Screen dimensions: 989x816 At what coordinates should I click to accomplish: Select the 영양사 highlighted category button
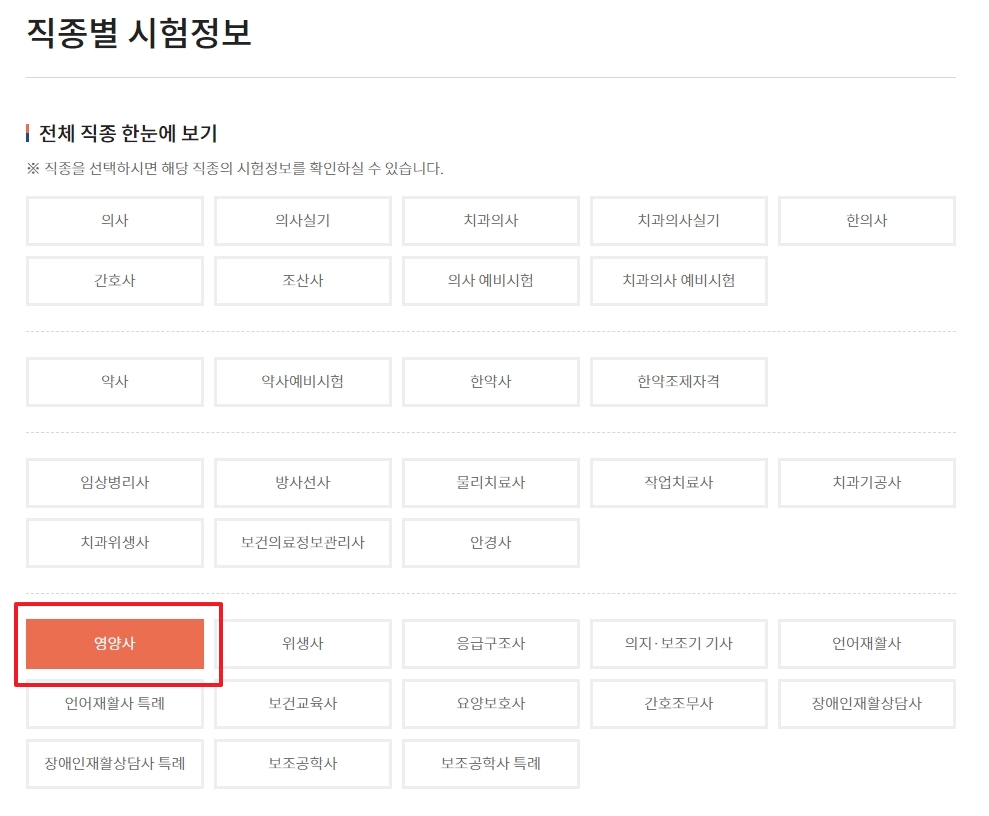coord(114,643)
